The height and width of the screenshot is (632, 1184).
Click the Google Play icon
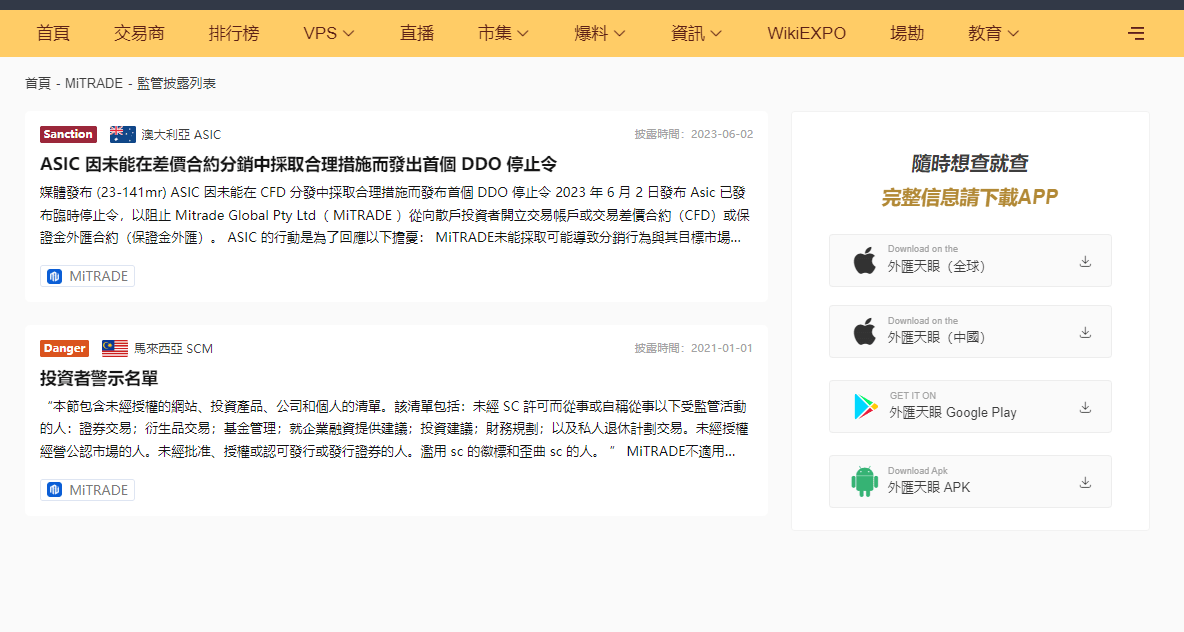865,406
